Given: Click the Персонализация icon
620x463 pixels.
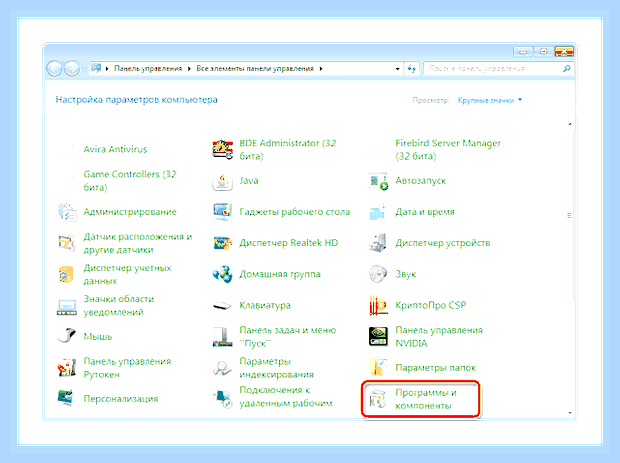Looking at the screenshot, I should 66,399.
